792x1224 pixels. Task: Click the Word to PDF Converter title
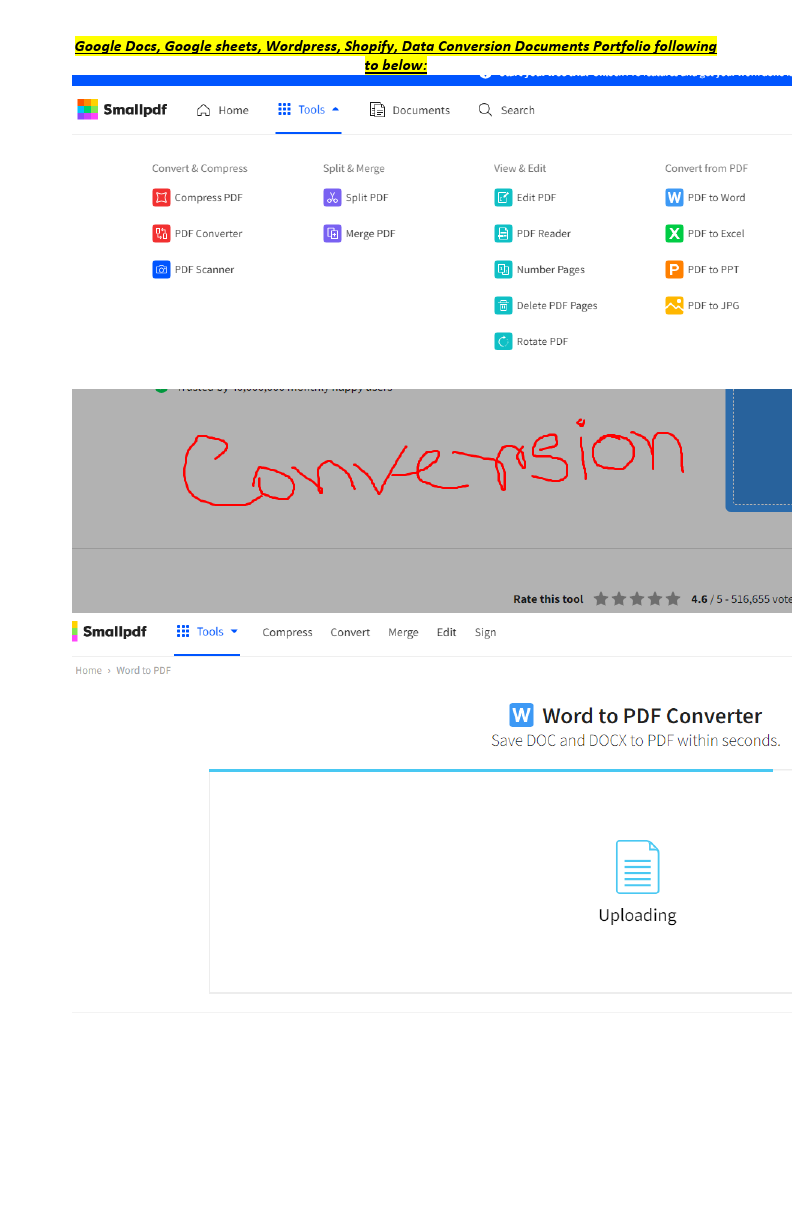652,715
